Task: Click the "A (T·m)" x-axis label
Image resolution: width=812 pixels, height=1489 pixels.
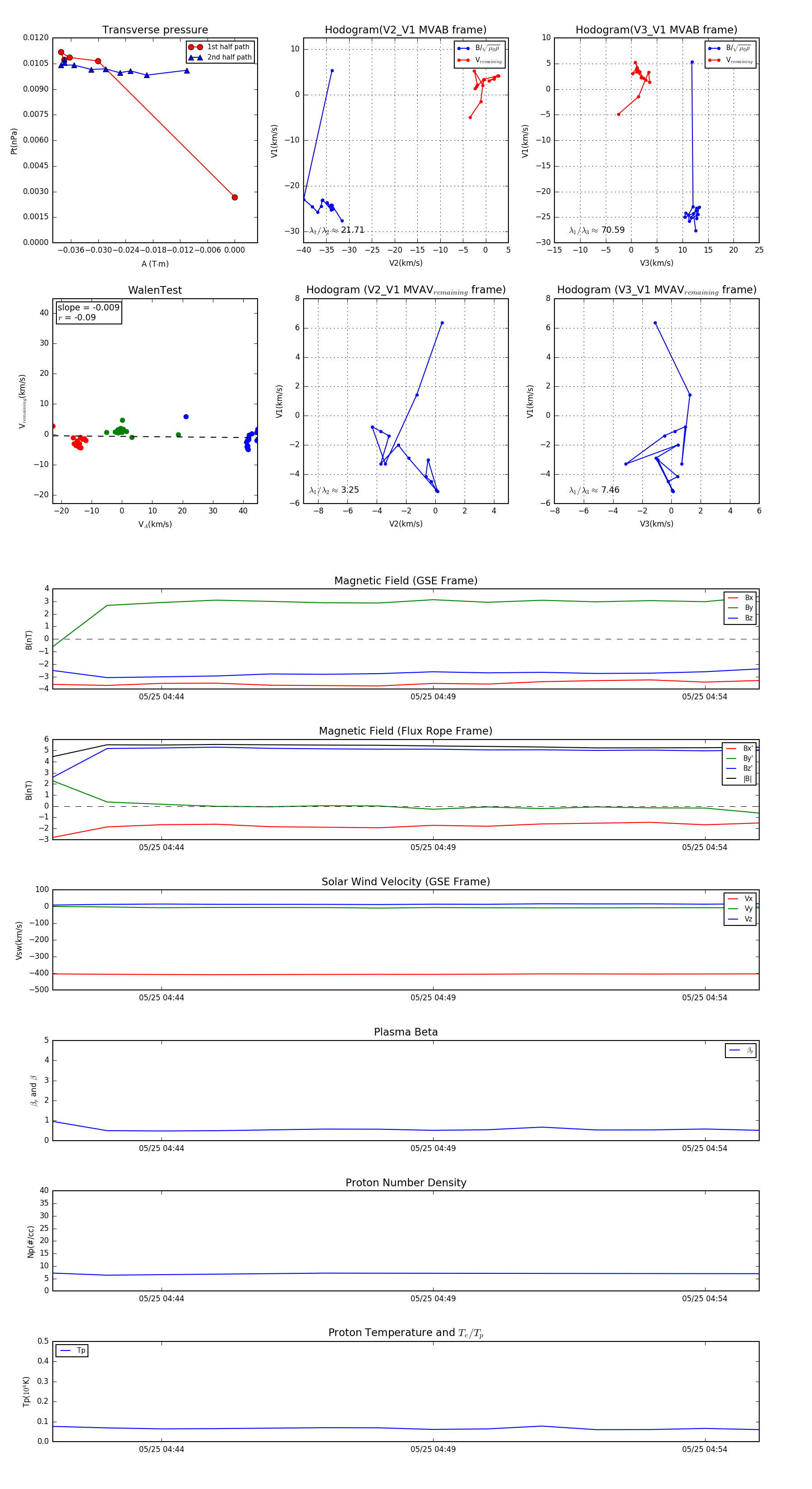Action: pyautogui.click(x=155, y=264)
